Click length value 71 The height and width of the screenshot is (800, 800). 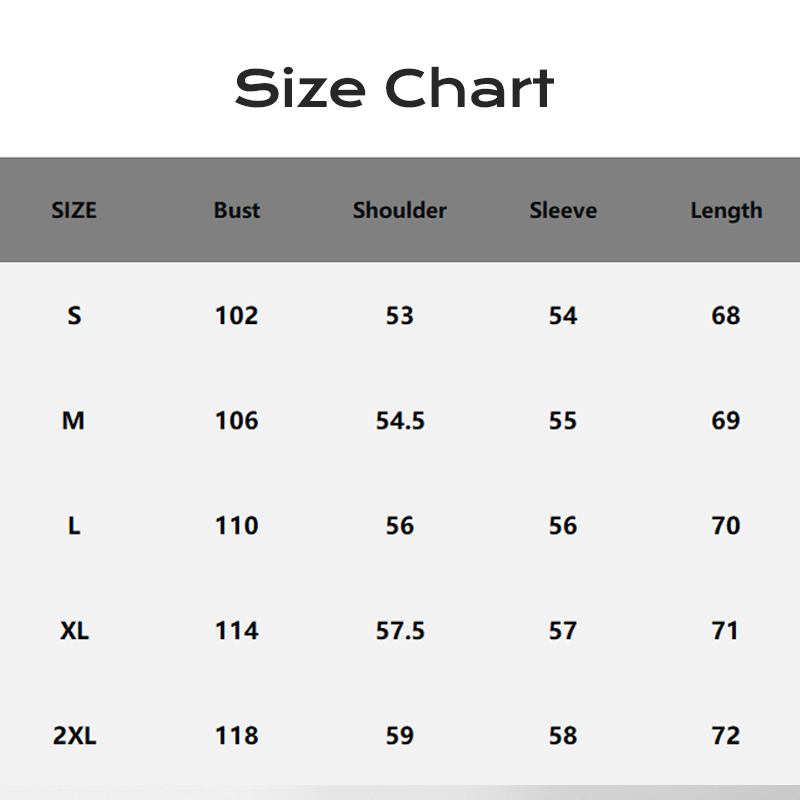726,631
